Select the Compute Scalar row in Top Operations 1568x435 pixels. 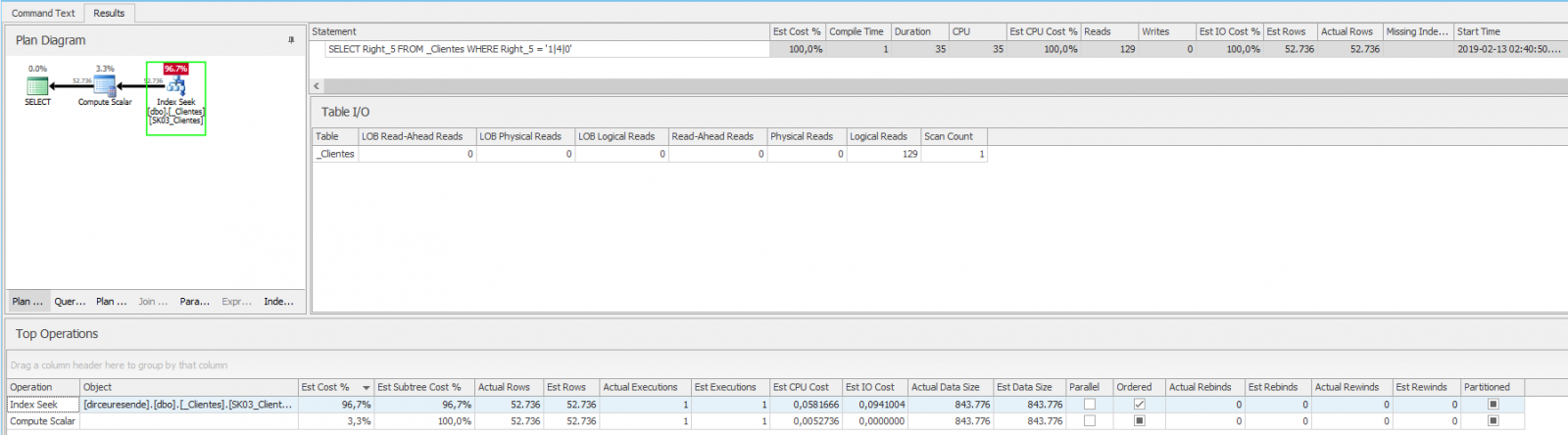(x=784, y=421)
